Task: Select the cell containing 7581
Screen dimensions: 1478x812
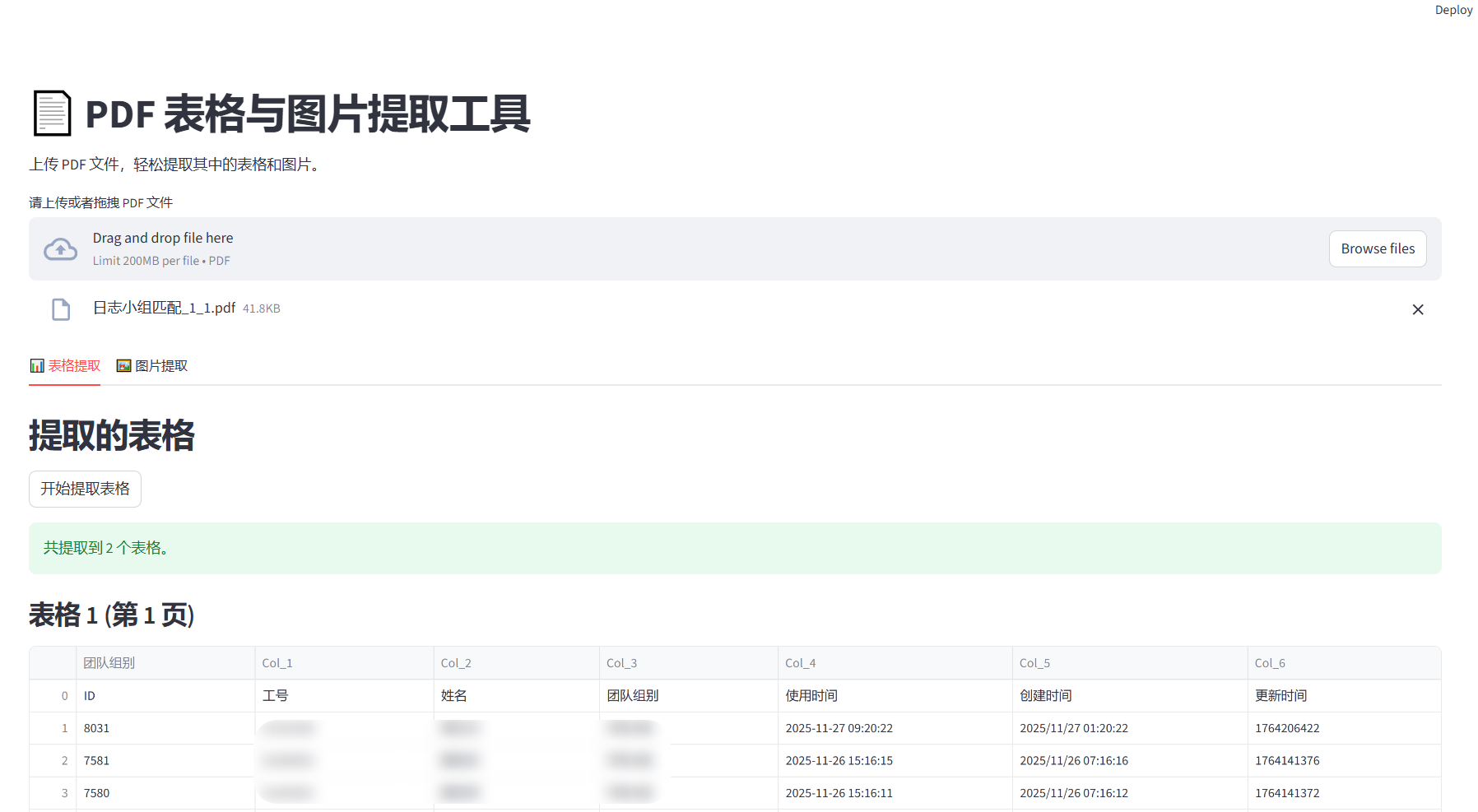Action: 97,760
